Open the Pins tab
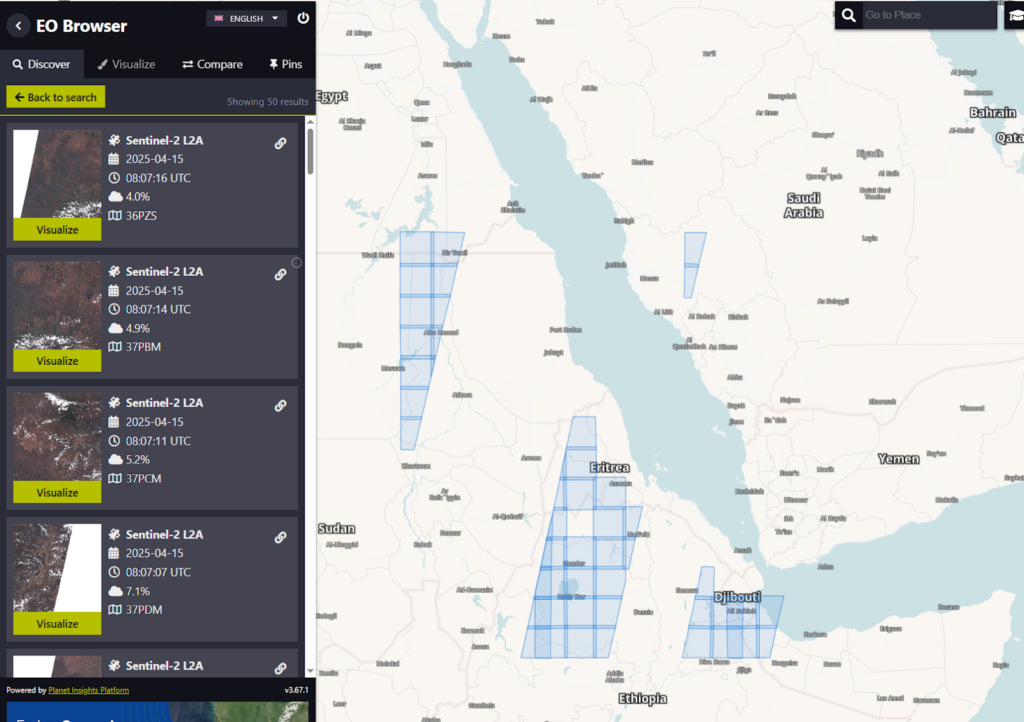 (285, 64)
